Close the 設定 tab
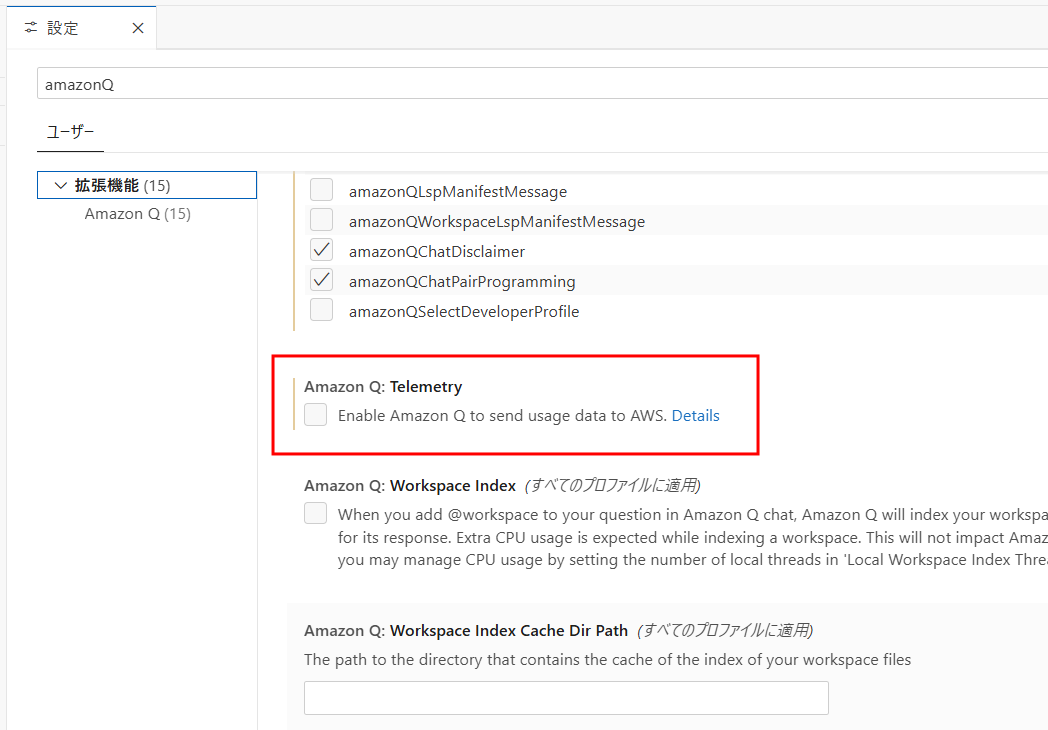Screen dimensions: 1048x730 [x=138, y=28]
